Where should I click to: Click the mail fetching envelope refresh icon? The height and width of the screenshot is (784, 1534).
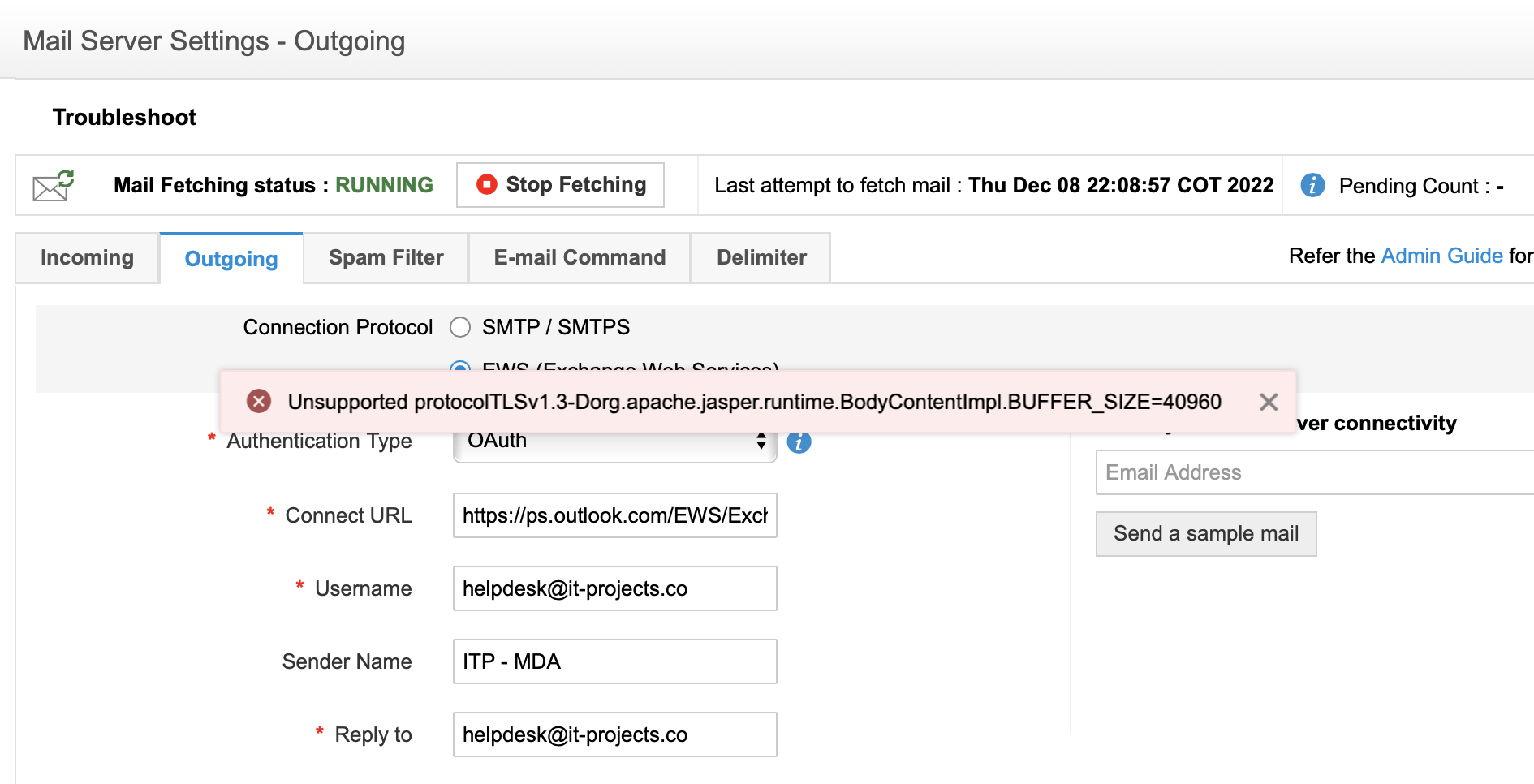[x=54, y=185]
